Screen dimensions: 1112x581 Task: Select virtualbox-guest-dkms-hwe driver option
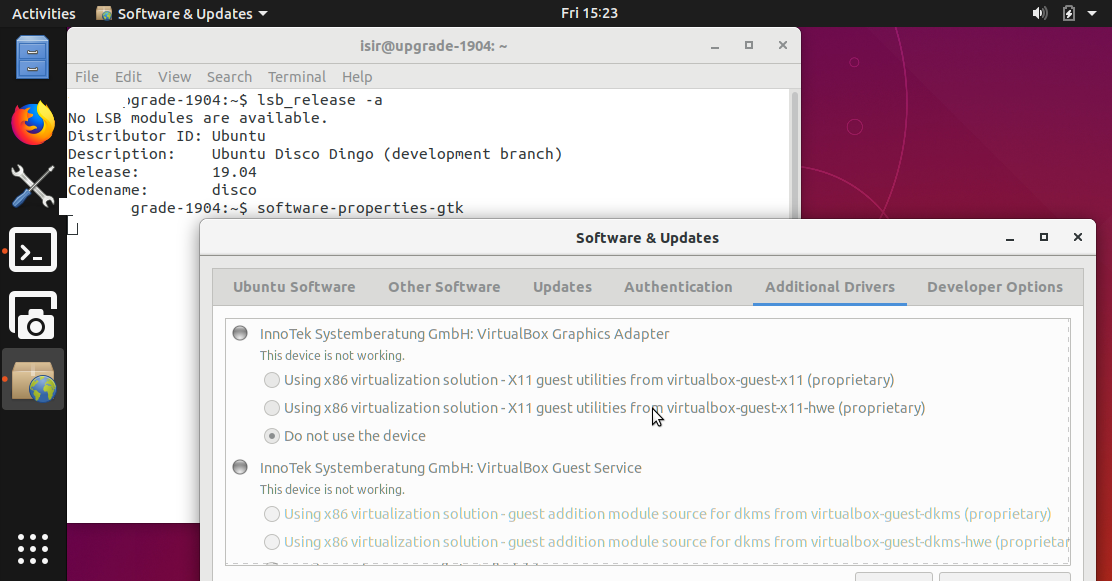666,542
